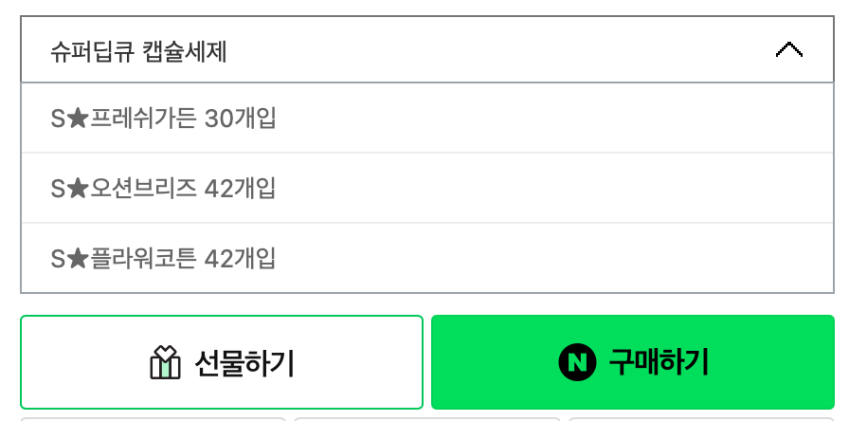Pick the S★플라워코튼 42개입 option
The height and width of the screenshot is (421, 849).
pyautogui.click(x=163, y=258)
